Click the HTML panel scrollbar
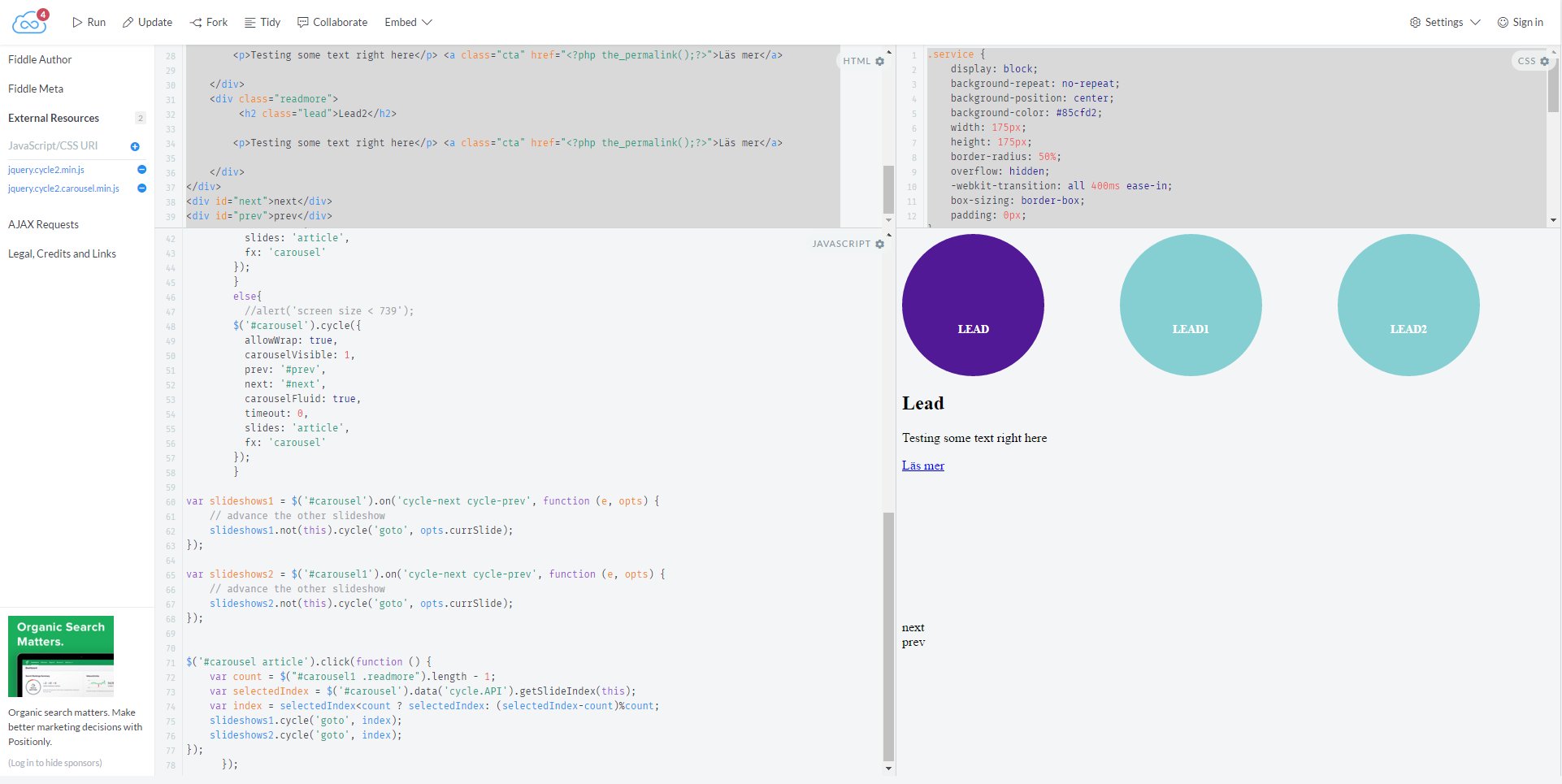The width and height of the screenshot is (1562, 784). 888,188
